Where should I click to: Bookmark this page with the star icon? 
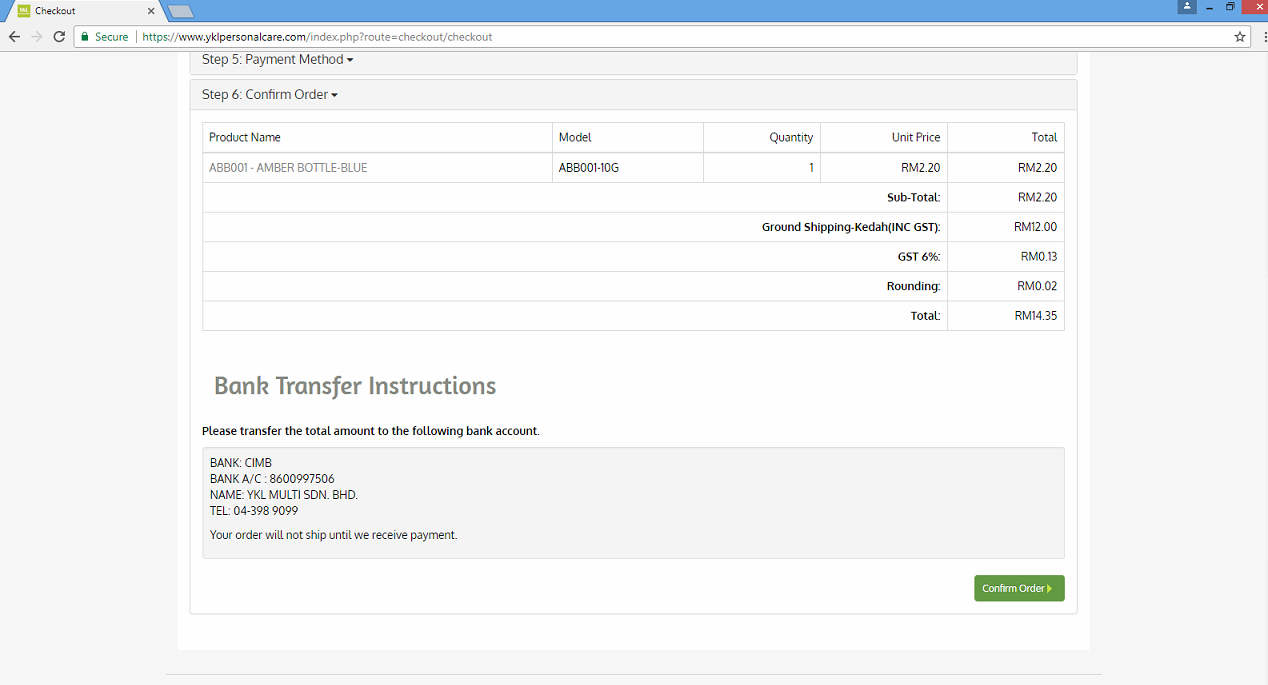point(1240,37)
